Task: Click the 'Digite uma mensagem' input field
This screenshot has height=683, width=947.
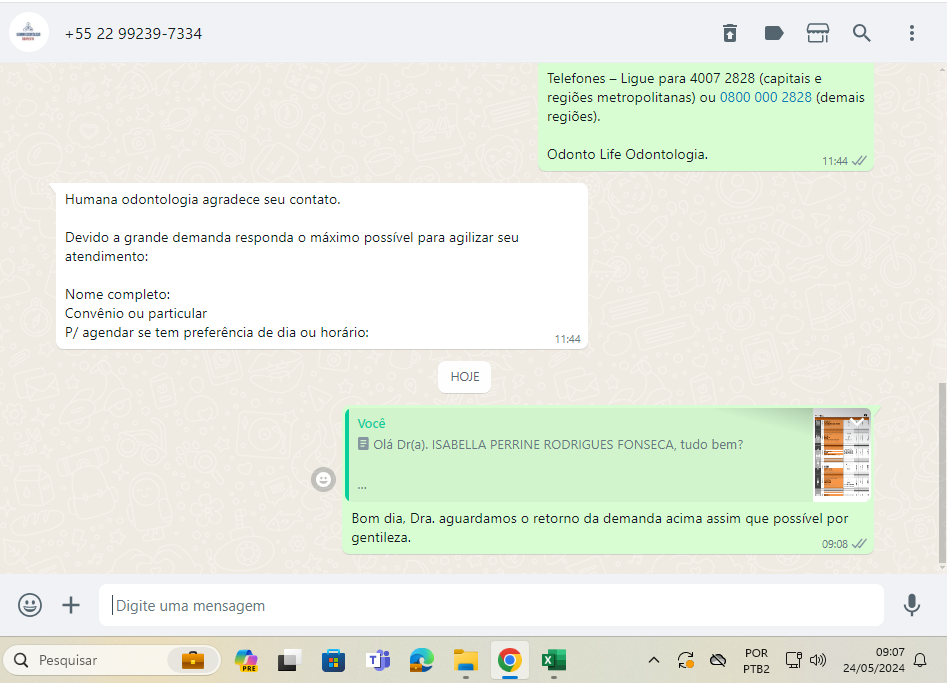Action: 490,605
